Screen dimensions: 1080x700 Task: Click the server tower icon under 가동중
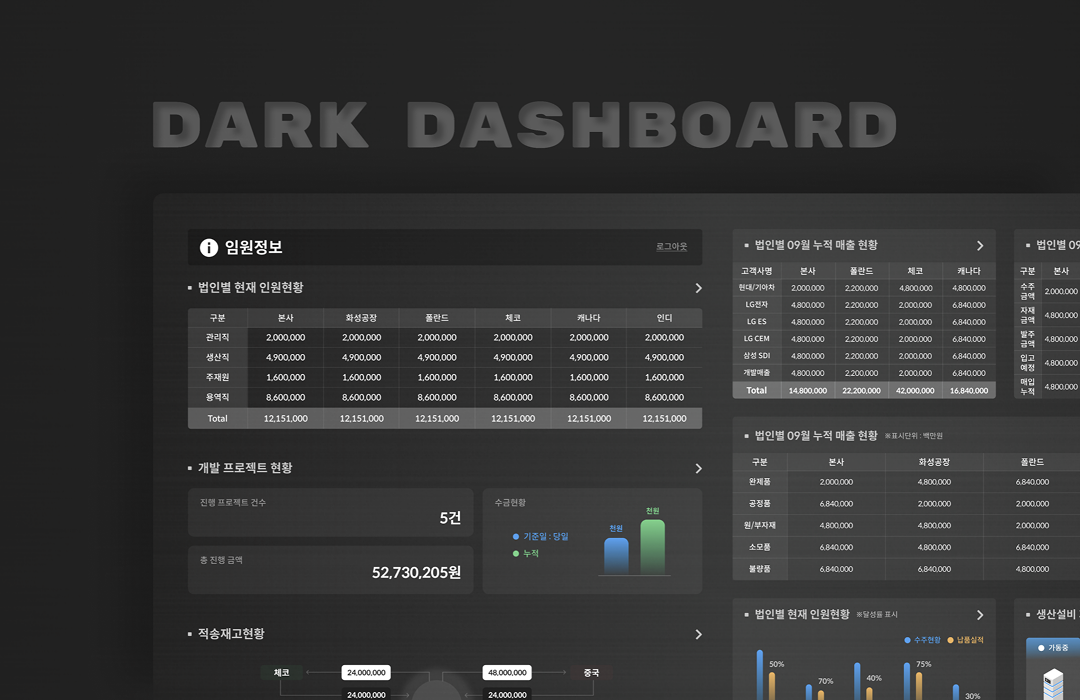click(x=1053, y=685)
